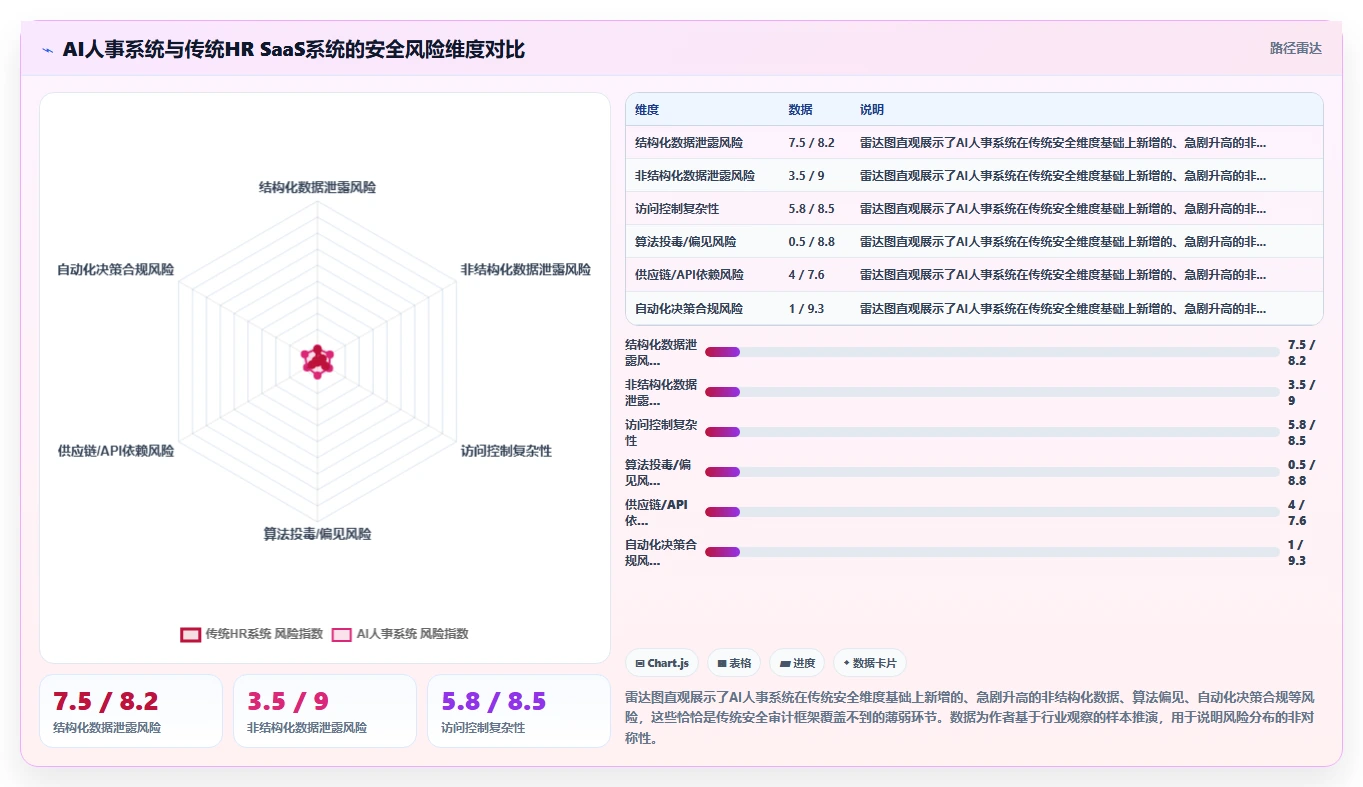Click the 说明 column header
Image resolution: width=1363 pixels, height=787 pixels.
pyautogui.click(x=872, y=110)
